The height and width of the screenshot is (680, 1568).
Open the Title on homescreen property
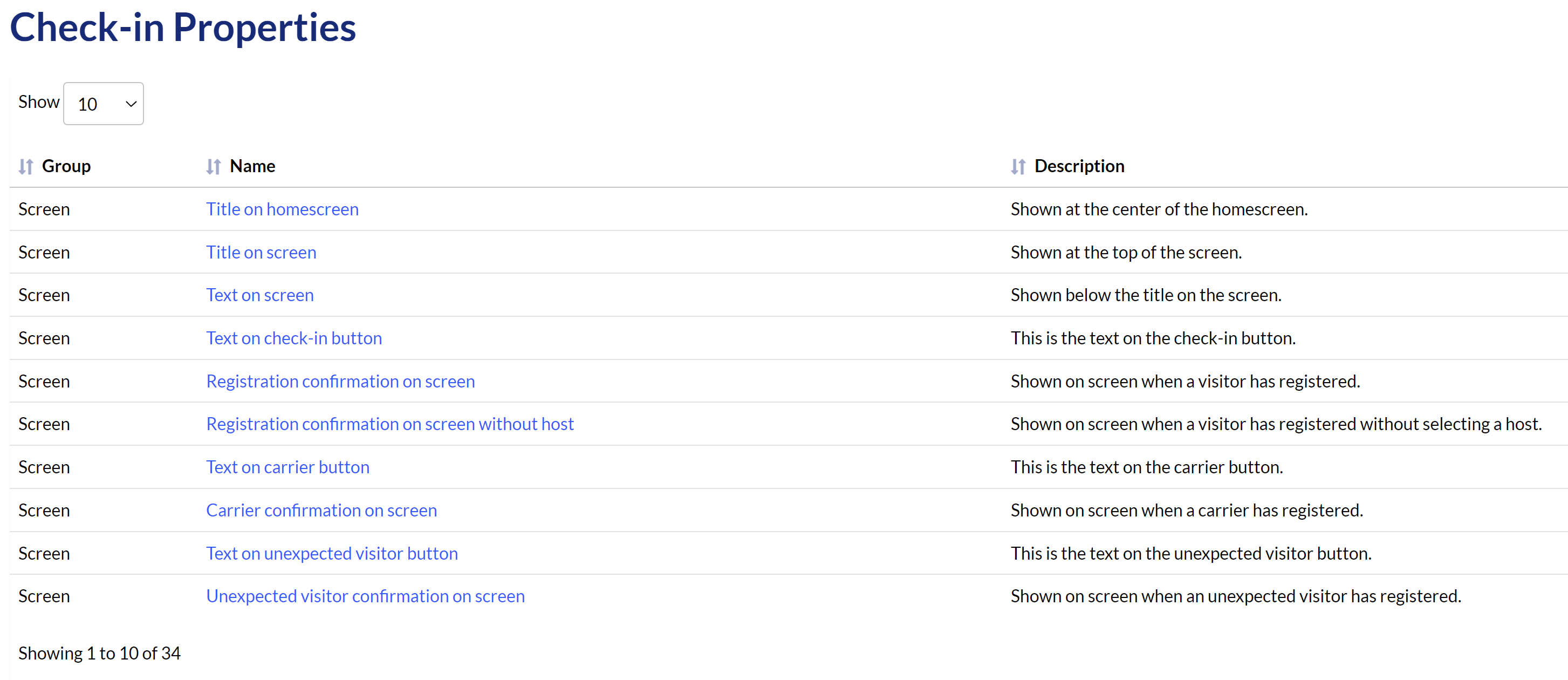[x=282, y=209]
